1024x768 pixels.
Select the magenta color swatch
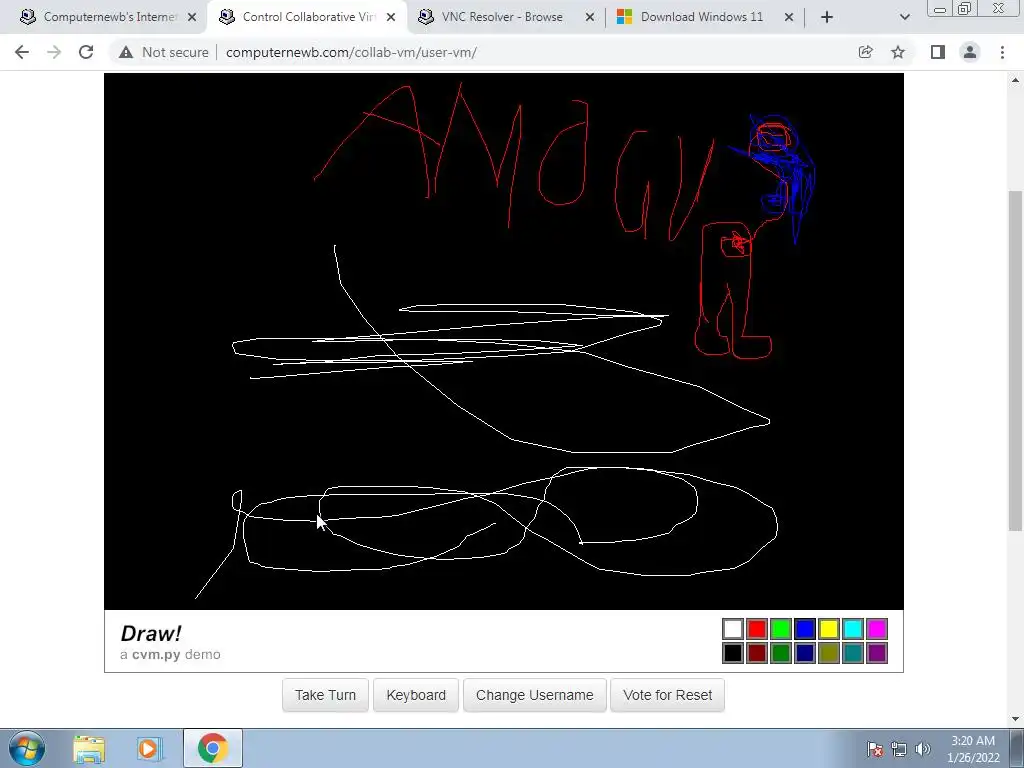point(877,629)
